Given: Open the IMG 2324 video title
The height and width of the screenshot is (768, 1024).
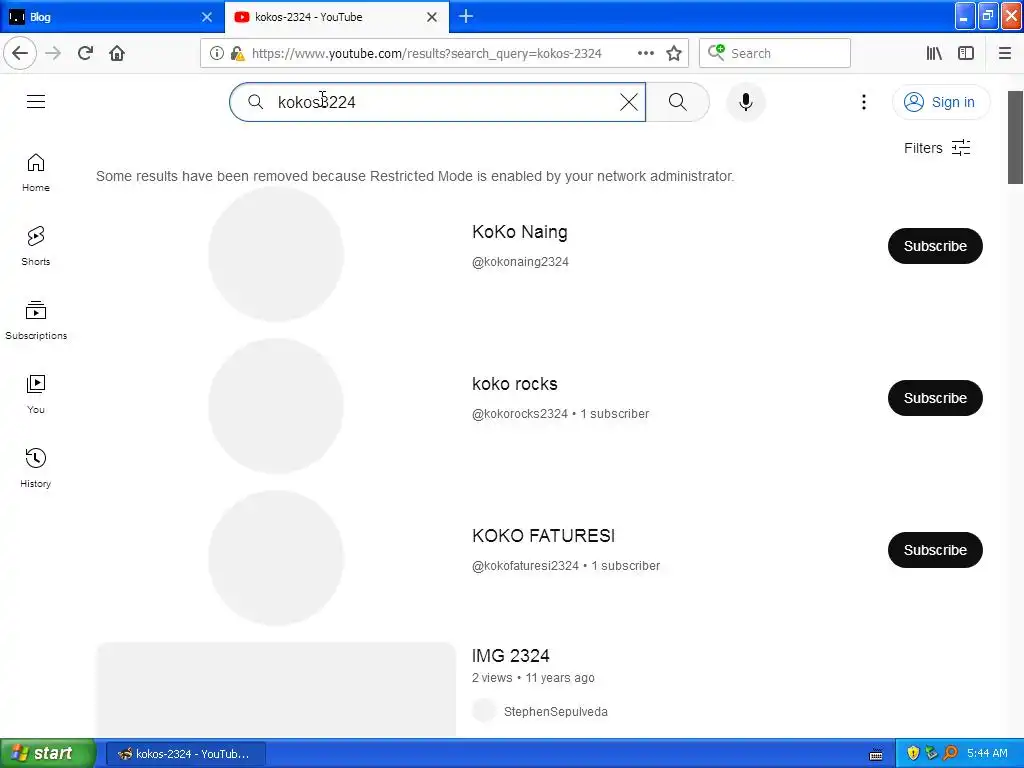Looking at the screenshot, I should 511,656.
